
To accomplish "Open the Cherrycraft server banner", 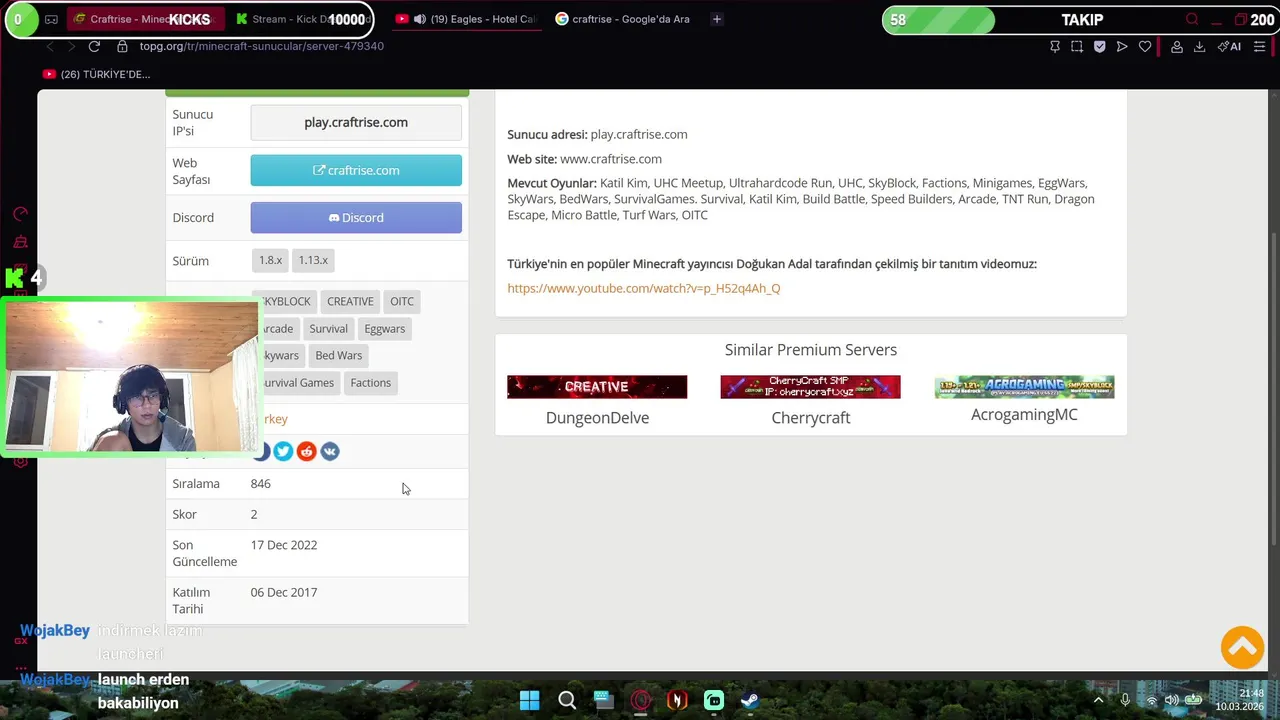I will tap(810, 387).
